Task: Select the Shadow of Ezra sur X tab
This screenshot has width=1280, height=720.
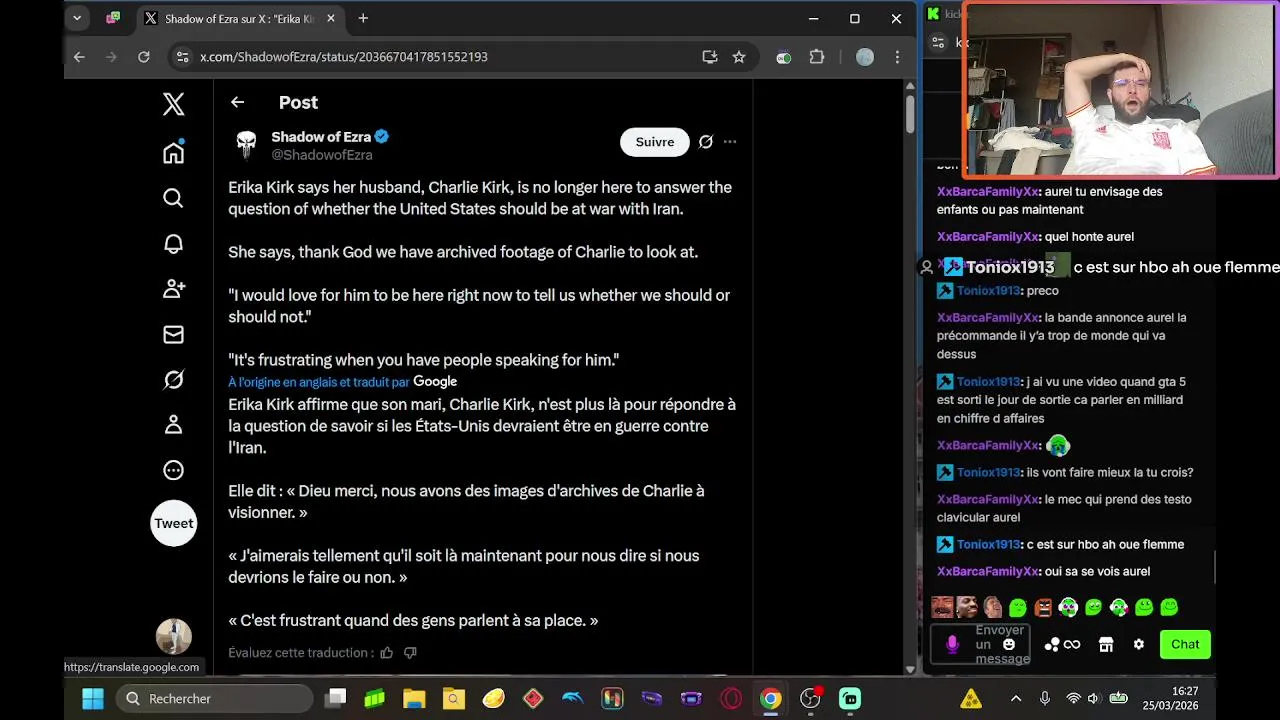Action: click(x=240, y=18)
